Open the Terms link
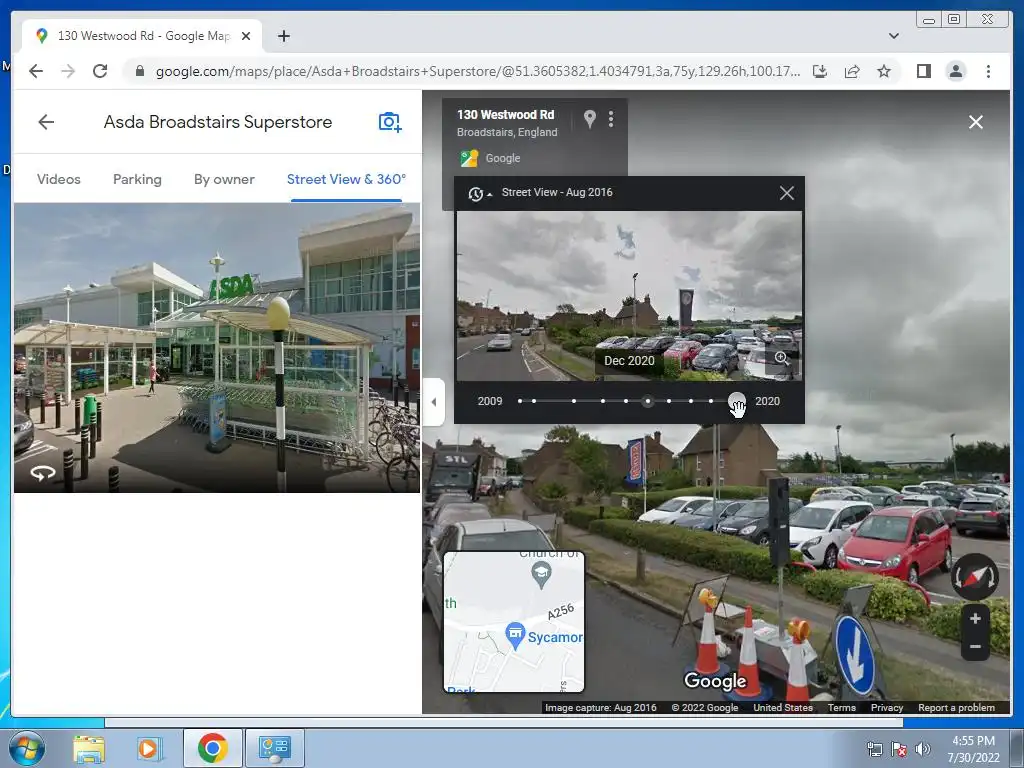Image resolution: width=1024 pixels, height=768 pixels. pyautogui.click(x=842, y=707)
